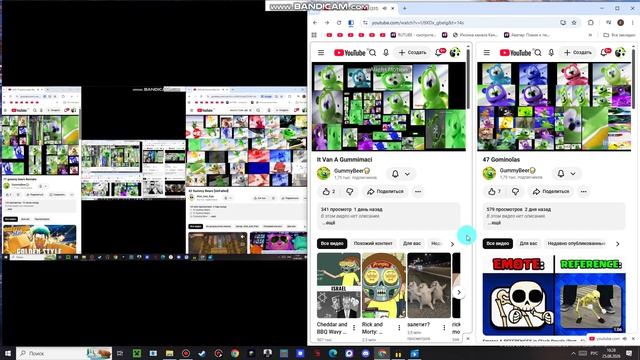Screen dimensions: 640x360
Task: Show more filter chips in left pane
Action: 452,244
